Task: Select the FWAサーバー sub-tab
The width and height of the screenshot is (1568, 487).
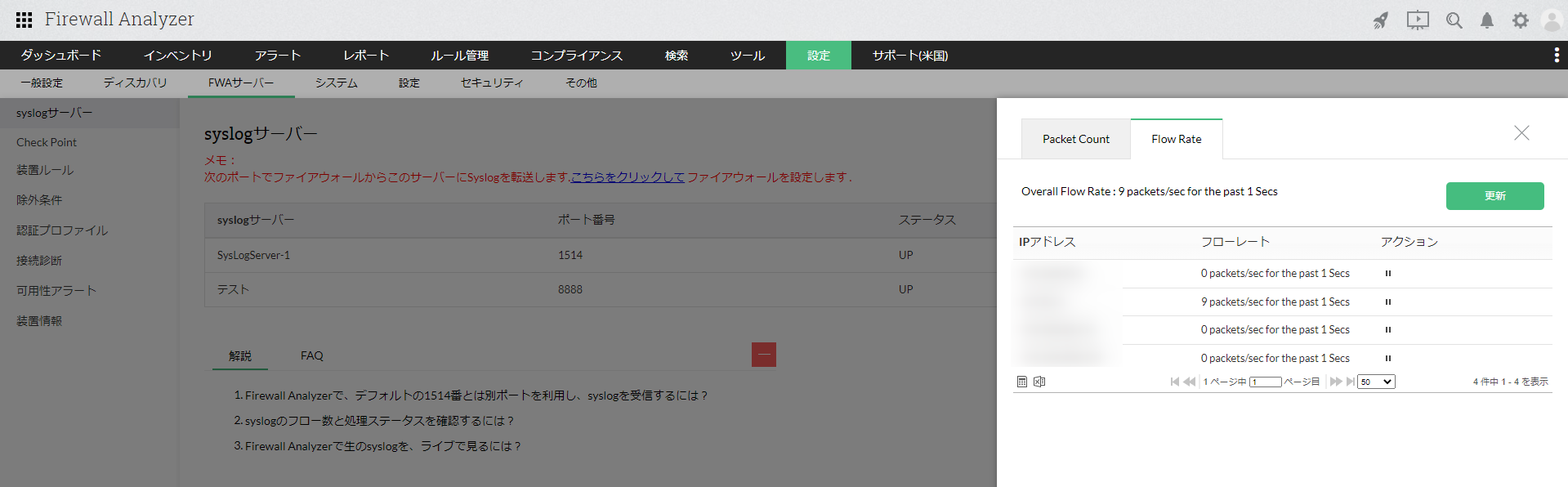Action: [x=241, y=83]
